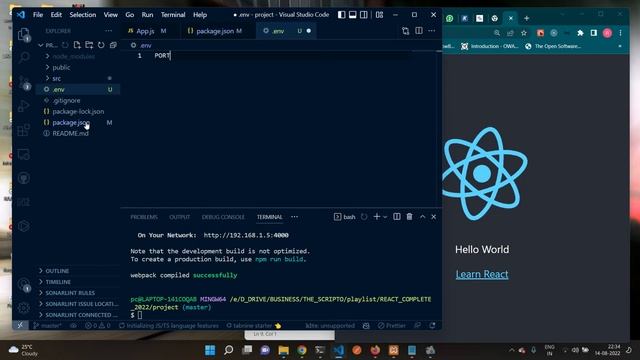Screen dimensions: 640x360
Task: Open the Selection menu
Action: coord(82,15)
